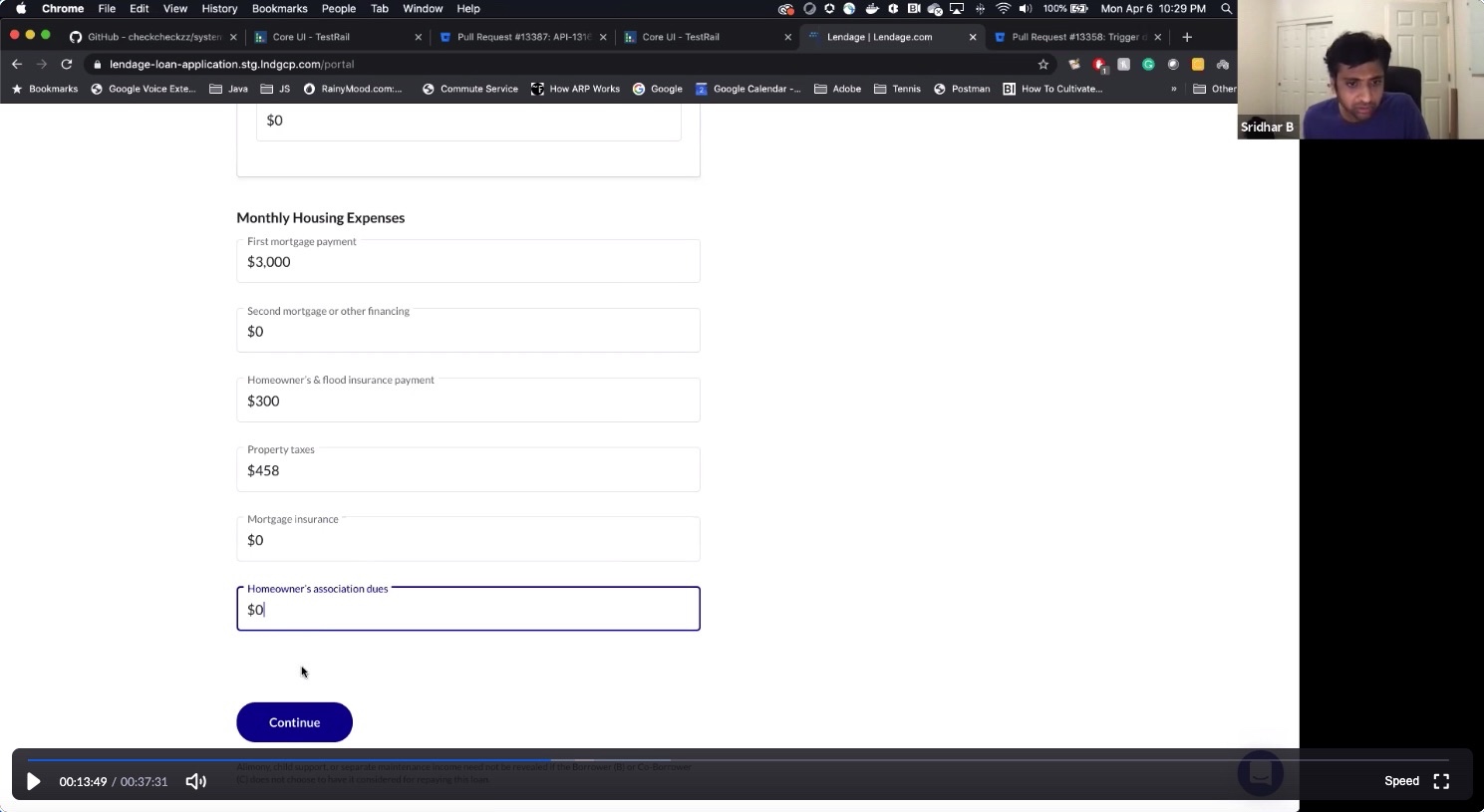This screenshot has height=812, width=1484.
Task: Open the File menu
Action: click(107, 8)
